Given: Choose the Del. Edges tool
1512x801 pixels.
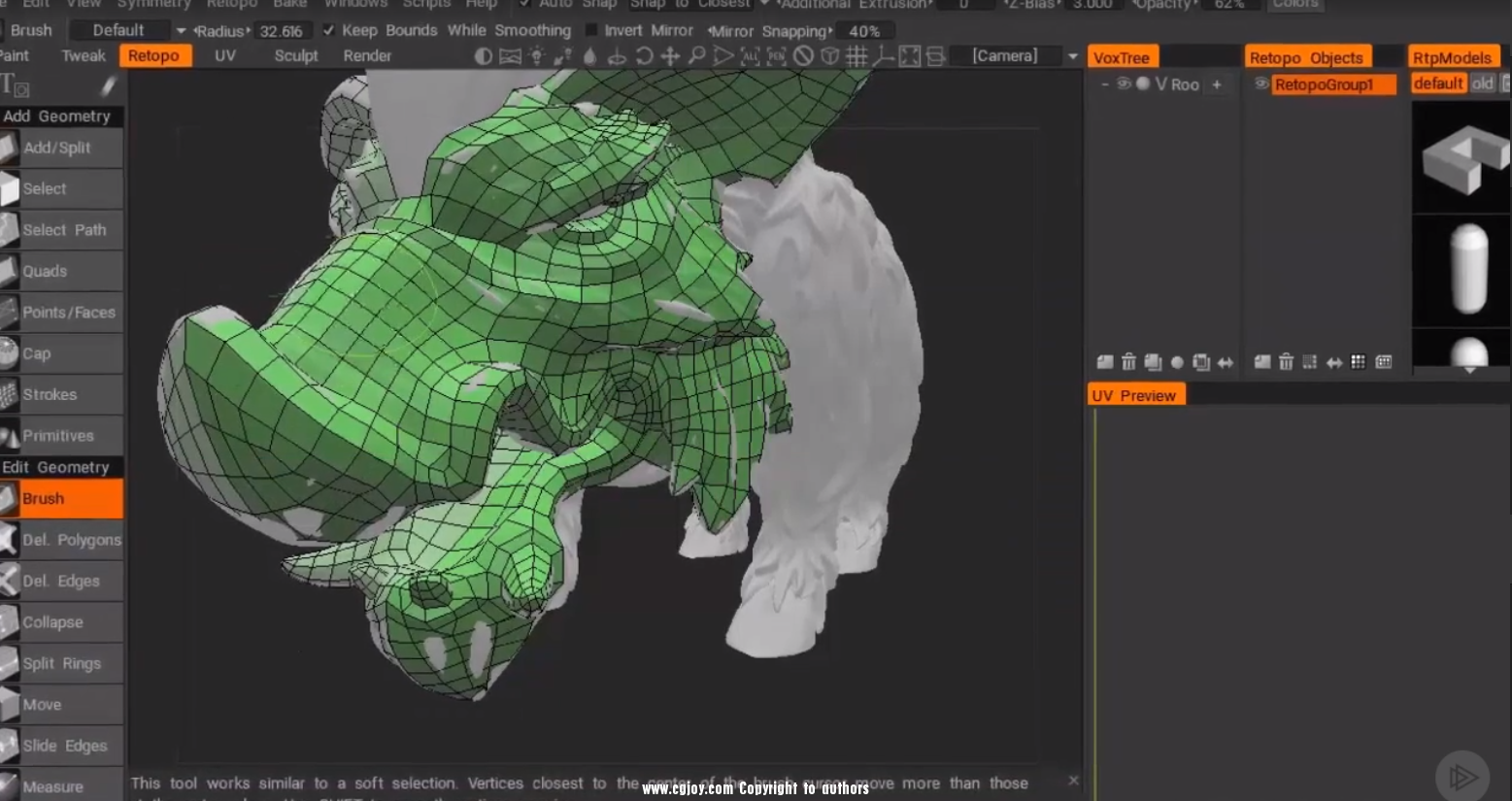Looking at the screenshot, I should [x=61, y=581].
